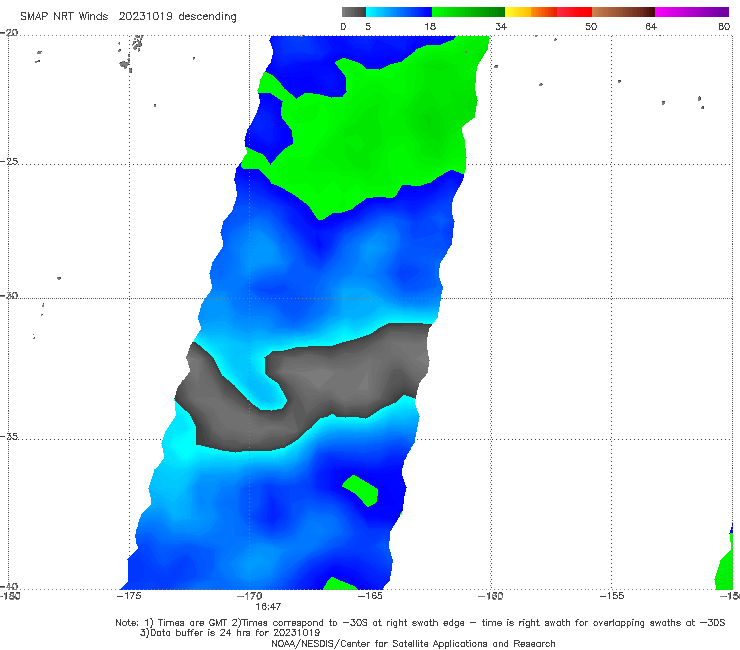
Task: Click the small green patch near -165, -37
Action: pos(361,491)
